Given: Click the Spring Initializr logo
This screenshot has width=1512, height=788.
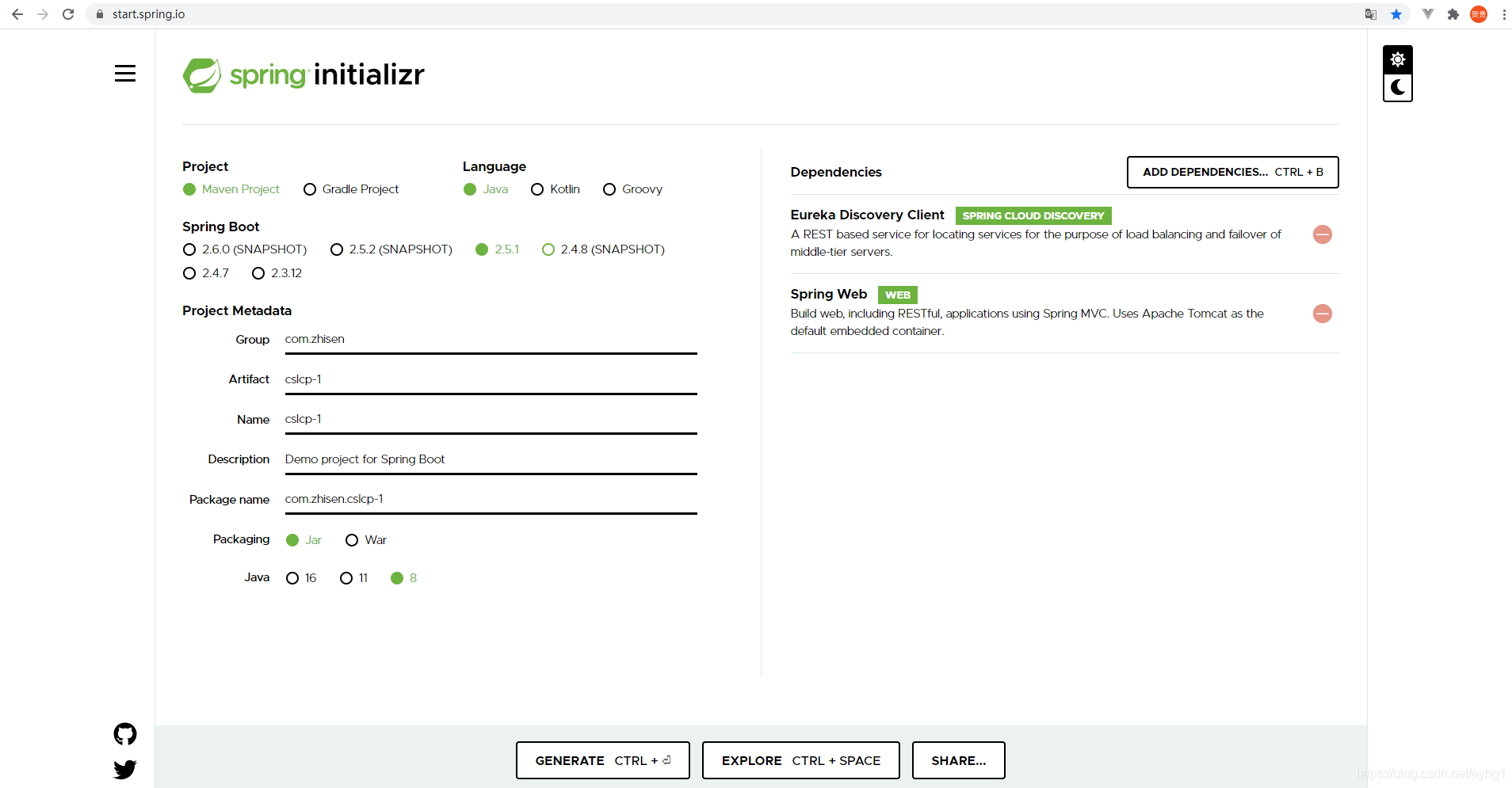Looking at the screenshot, I should point(304,75).
